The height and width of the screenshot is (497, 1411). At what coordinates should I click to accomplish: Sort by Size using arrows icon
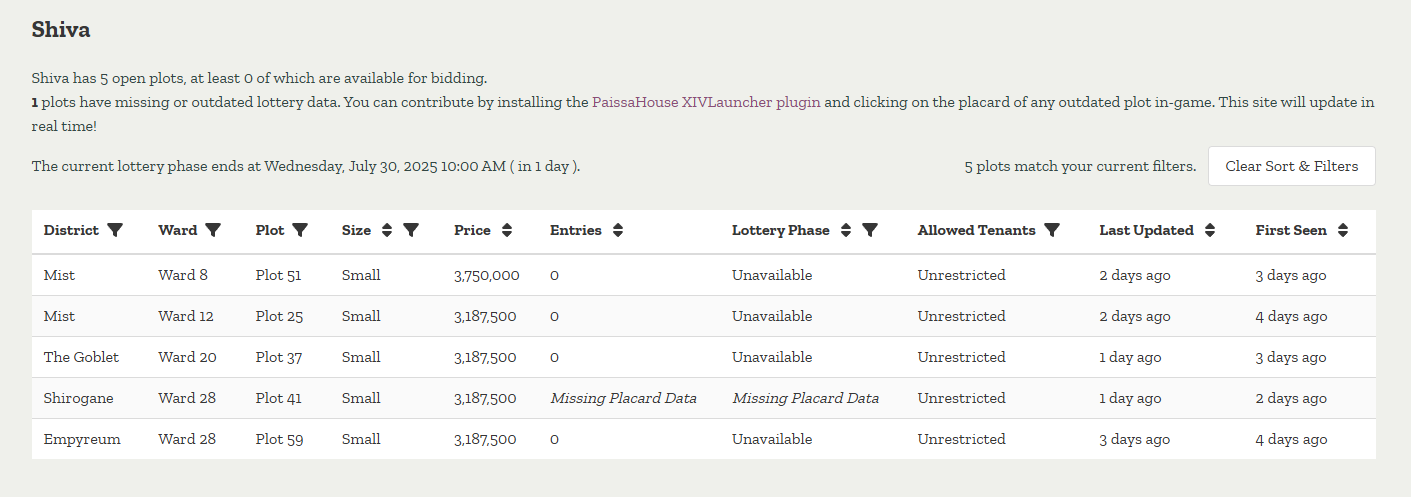(x=387, y=230)
